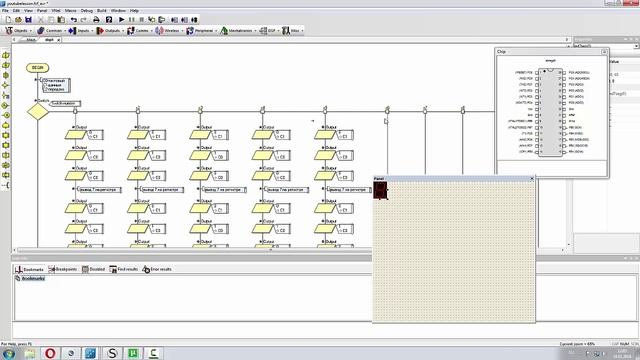Viewport: 640px width, 360px height.
Task: Open Opera browser from taskbar
Action: click(x=50, y=353)
